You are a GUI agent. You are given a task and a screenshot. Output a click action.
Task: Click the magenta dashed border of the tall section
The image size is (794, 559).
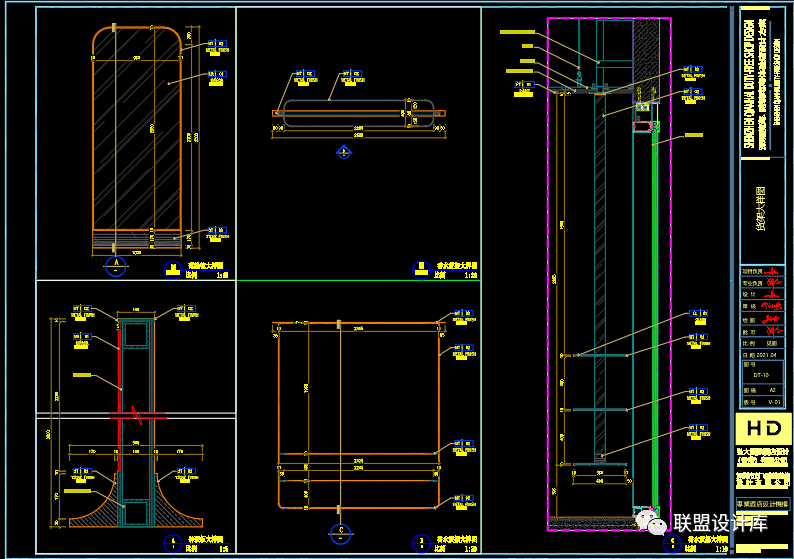click(670, 300)
